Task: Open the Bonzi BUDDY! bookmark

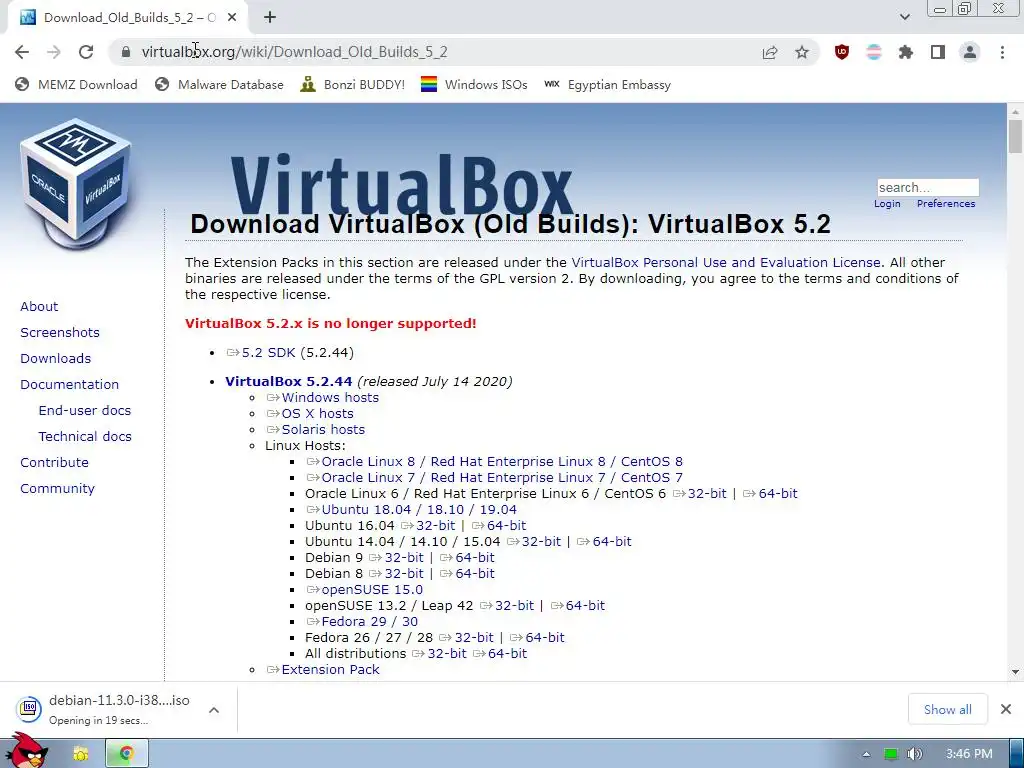Action: [353, 85]
